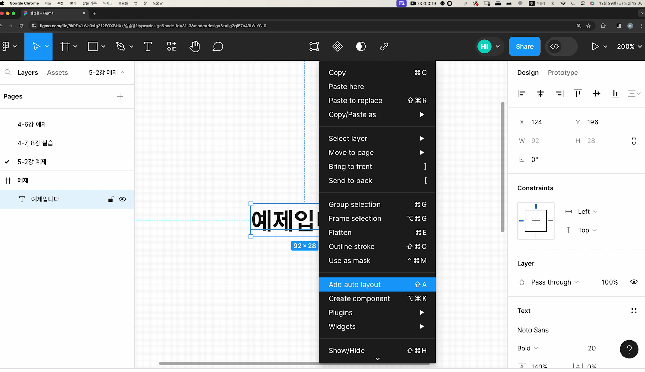Switch to the Design tab
The width and height of the screenshot is (645, 372).
(528, 72)
